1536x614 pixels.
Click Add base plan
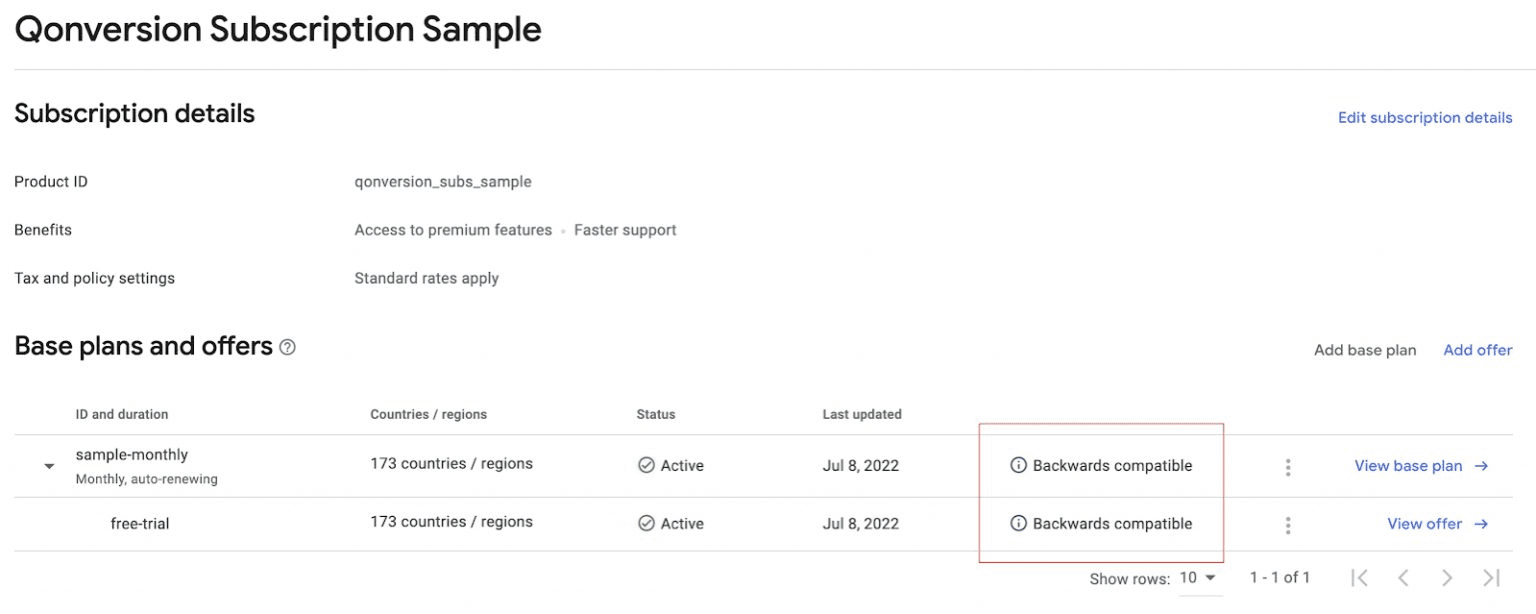(x=1364, y=350)
